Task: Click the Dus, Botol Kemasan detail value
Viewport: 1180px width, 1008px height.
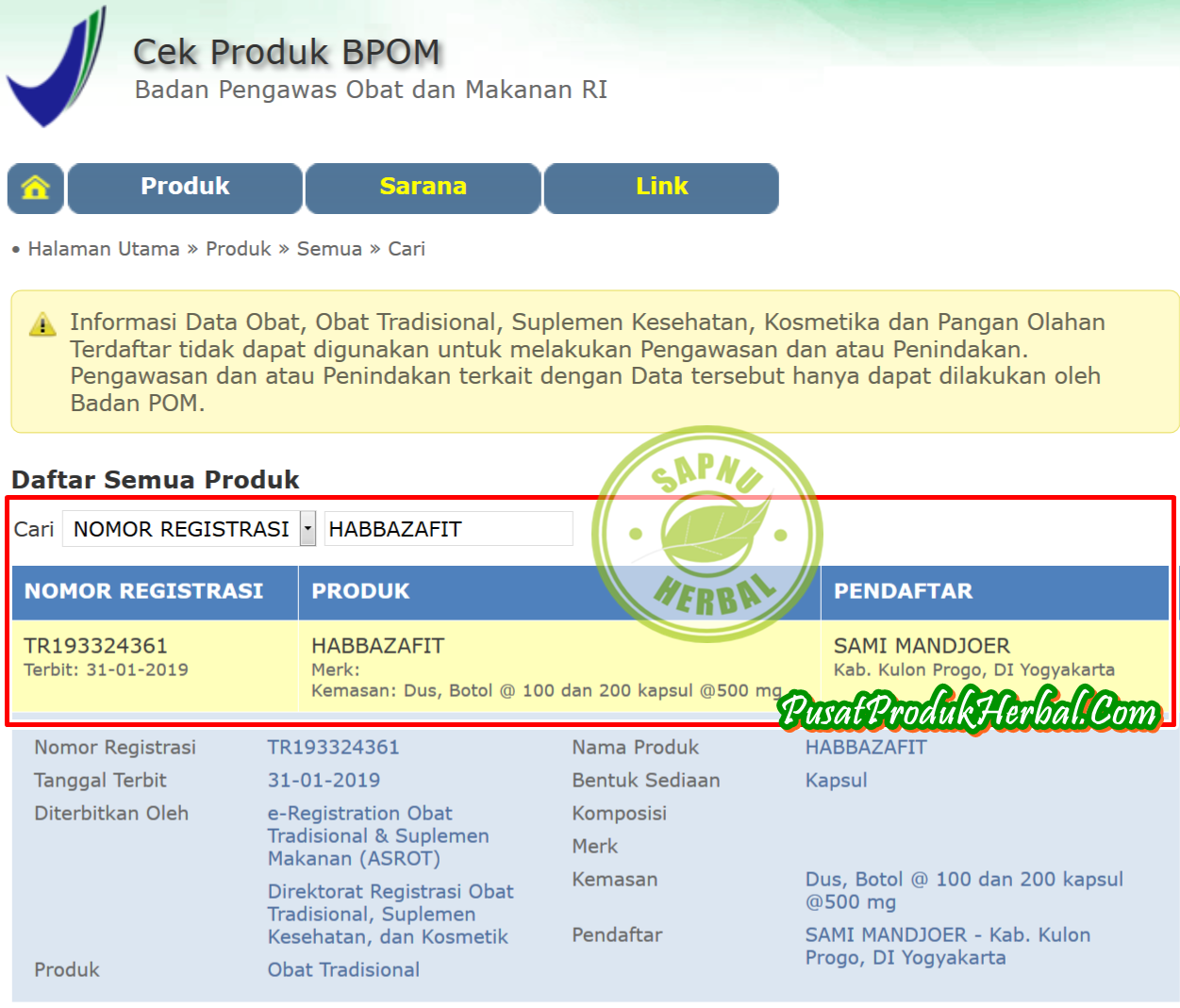Action: (x=964, y=891)
